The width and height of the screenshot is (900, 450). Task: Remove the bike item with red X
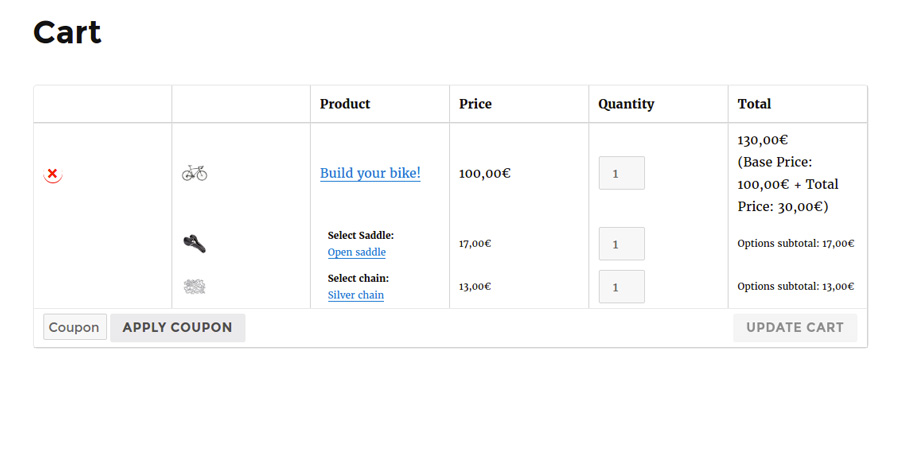click(x=53, y=174)
